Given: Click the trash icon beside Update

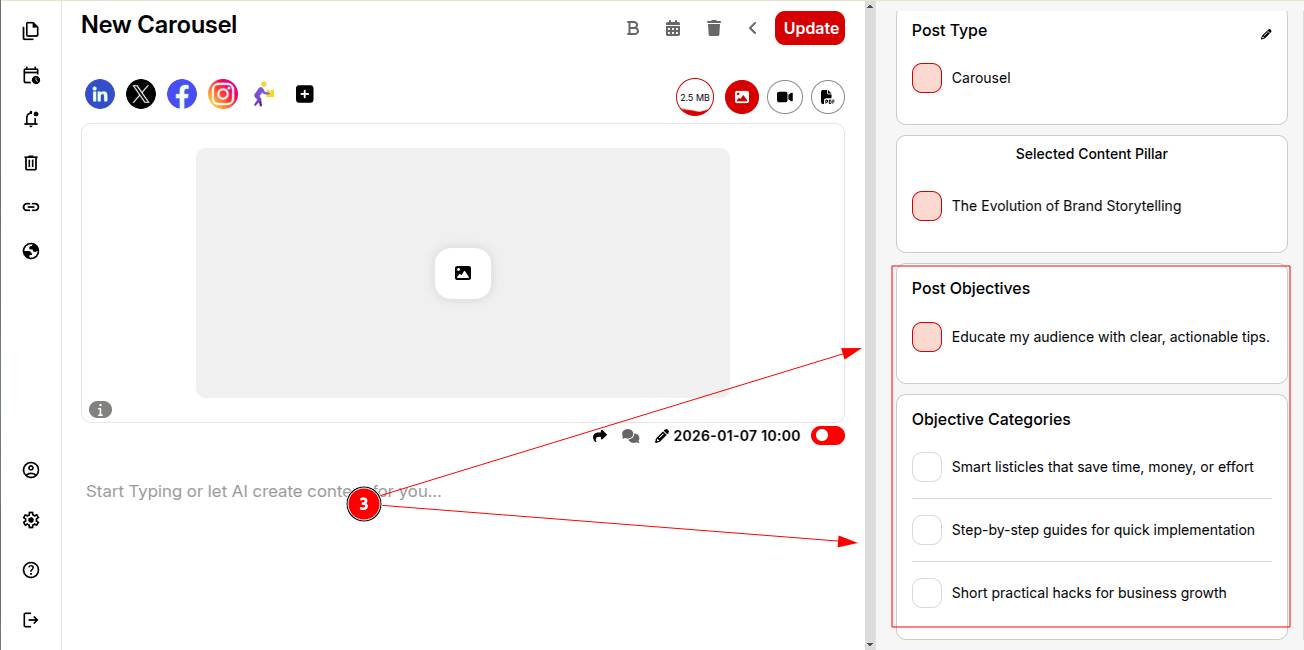Looking at the screenshot, I should (x=713, y=28).
